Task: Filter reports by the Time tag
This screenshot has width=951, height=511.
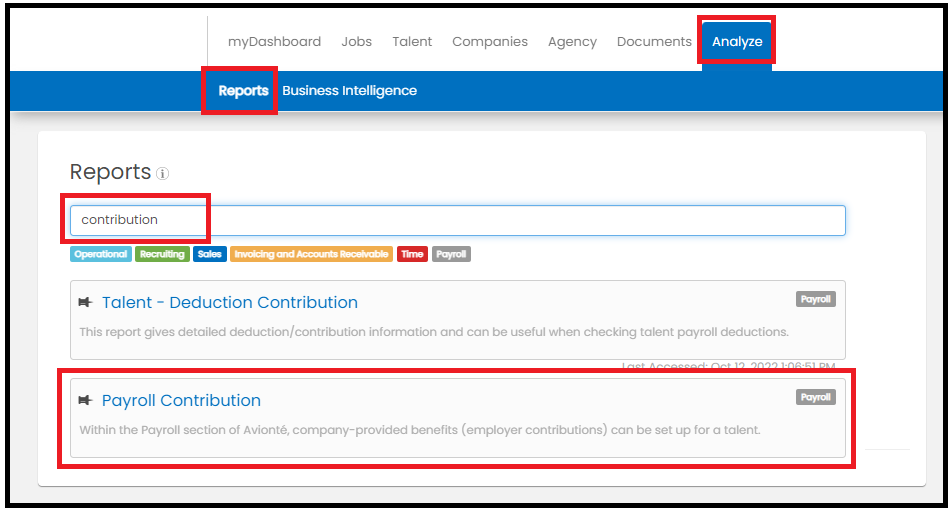Action: tap(412, 254)
